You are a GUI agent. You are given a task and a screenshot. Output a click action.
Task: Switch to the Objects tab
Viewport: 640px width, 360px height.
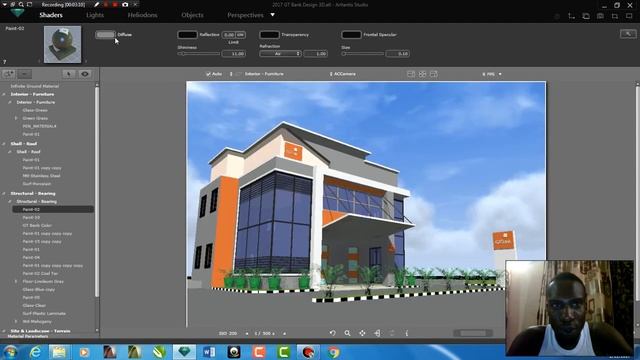[x=192, y=15]
